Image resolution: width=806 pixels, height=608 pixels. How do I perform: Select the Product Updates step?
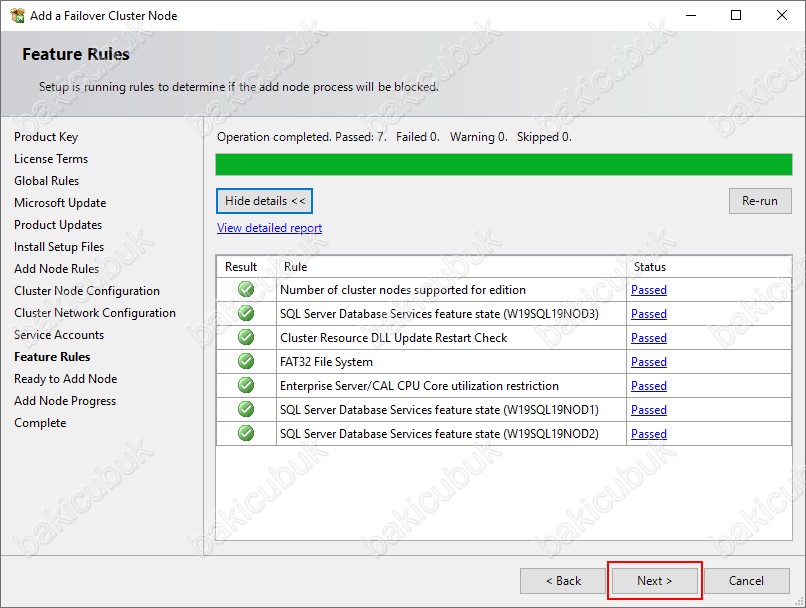coord(58,225)
